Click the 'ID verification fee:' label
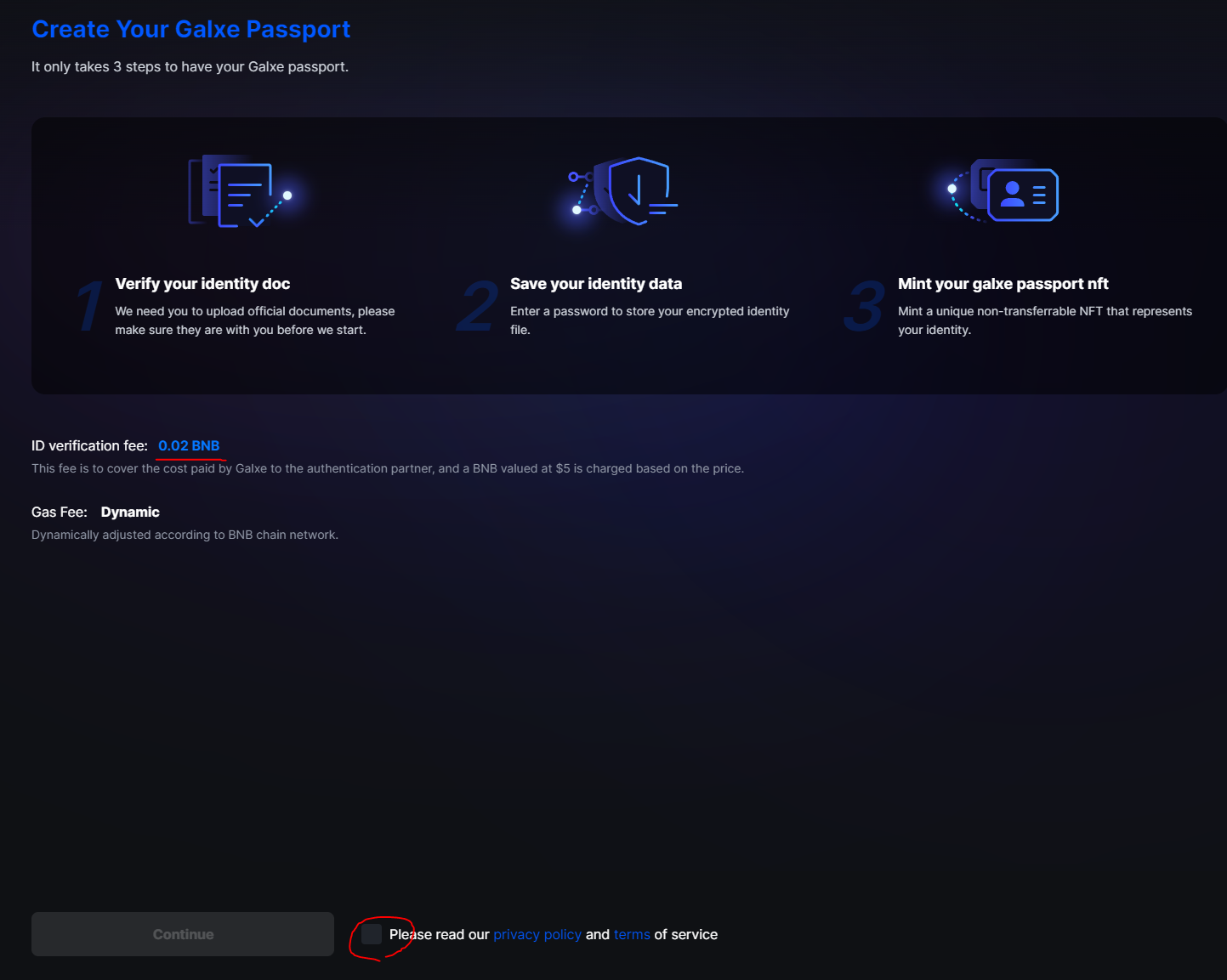The width and height of the screenshot is (1227, 980). [x=89, y=445]
